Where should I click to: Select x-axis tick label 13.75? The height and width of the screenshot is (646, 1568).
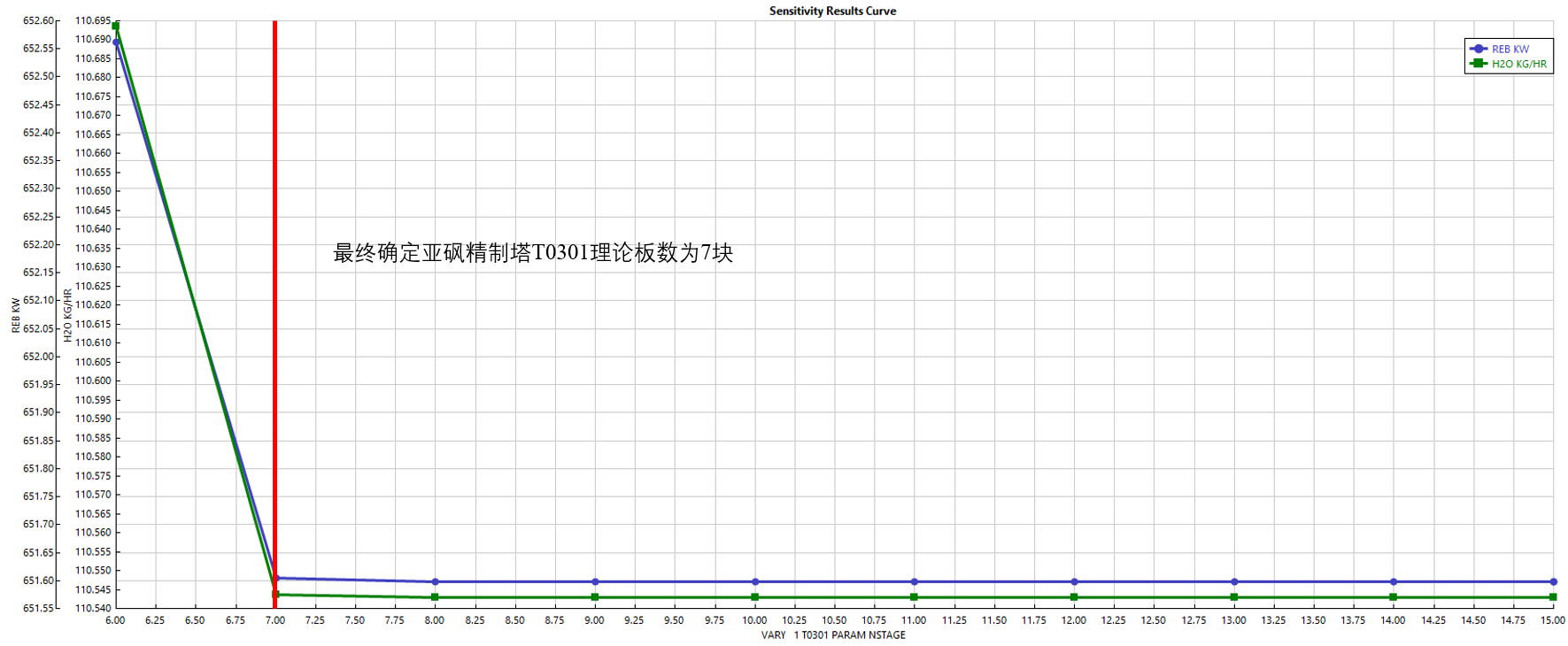[1354, 620]
